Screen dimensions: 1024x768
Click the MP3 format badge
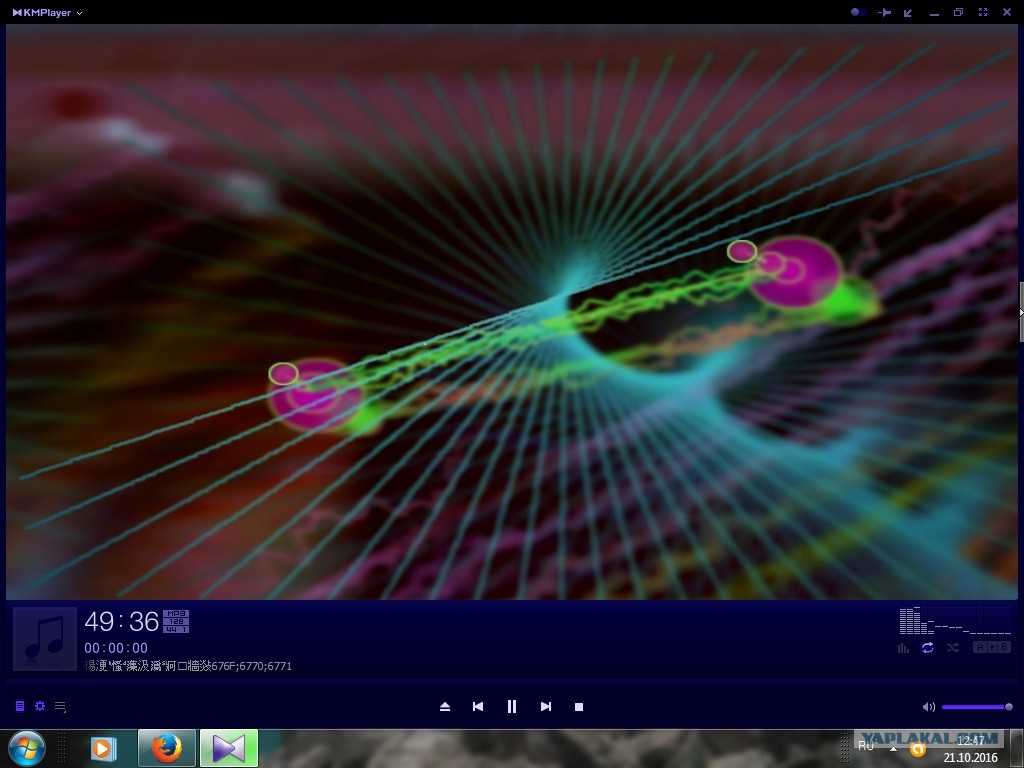pyautogui.click(x=176, y=613)
